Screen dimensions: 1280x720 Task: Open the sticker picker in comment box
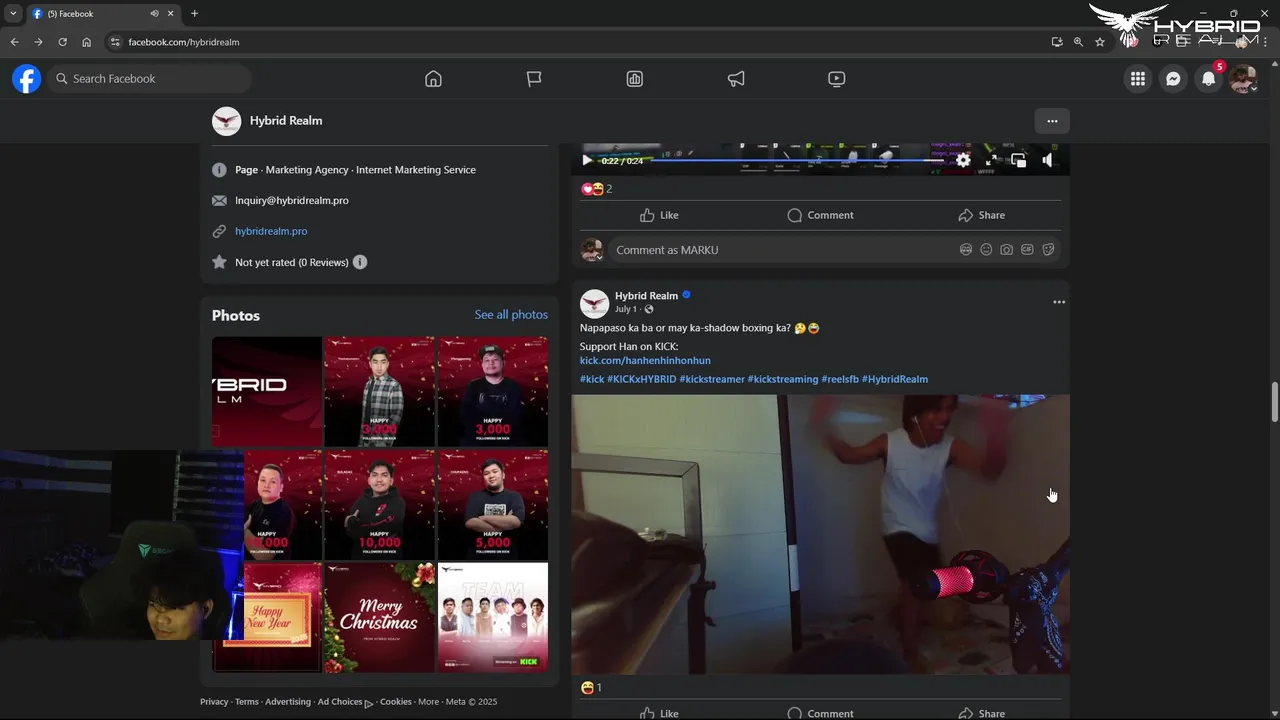(1048, 250)
